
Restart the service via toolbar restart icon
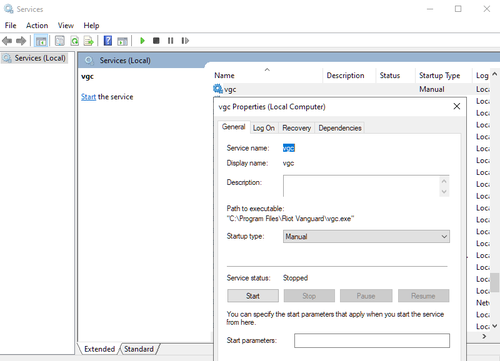[x=185, y=41]
